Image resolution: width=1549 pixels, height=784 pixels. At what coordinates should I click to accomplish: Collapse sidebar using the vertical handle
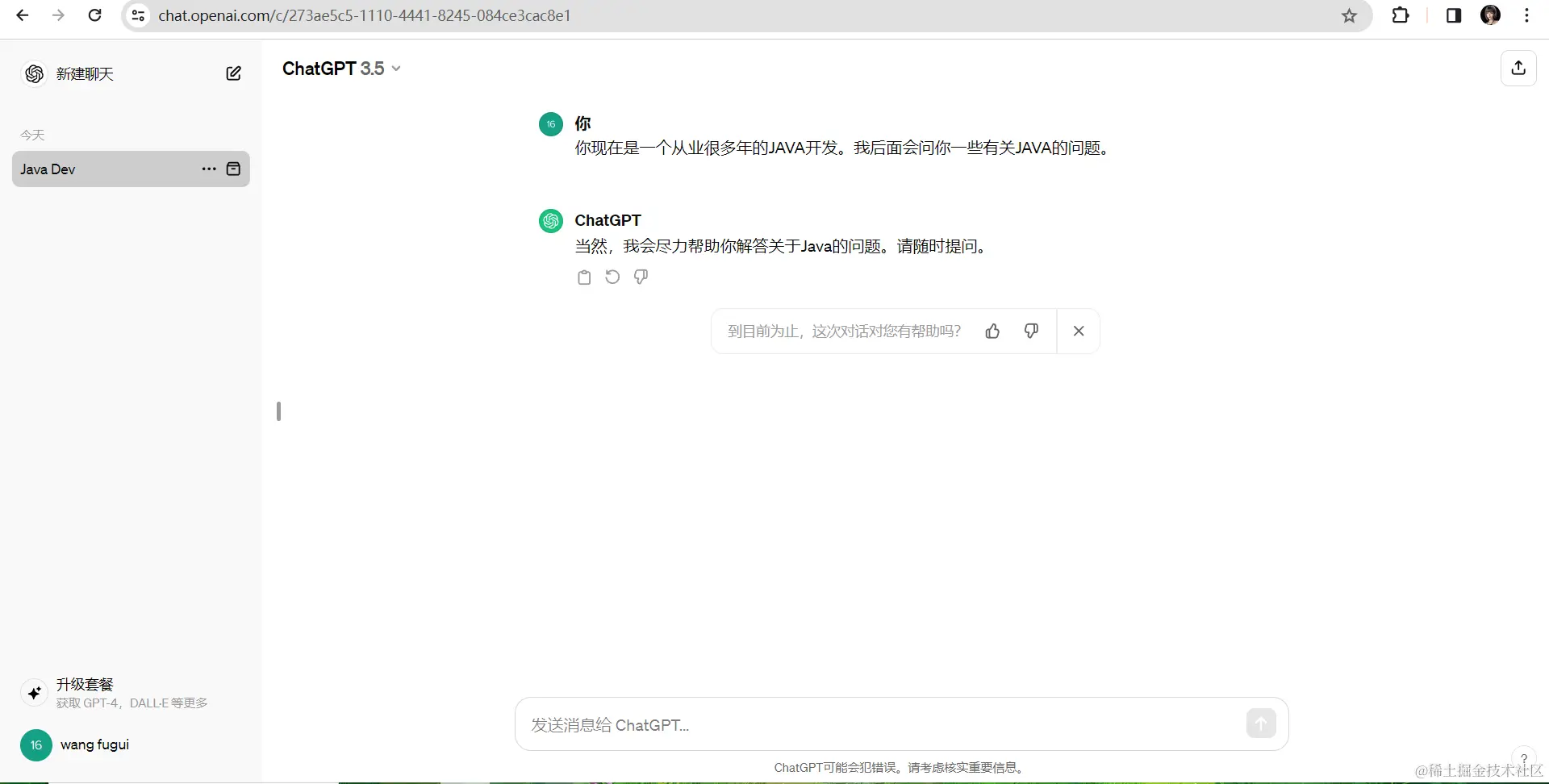click(278, 411)
